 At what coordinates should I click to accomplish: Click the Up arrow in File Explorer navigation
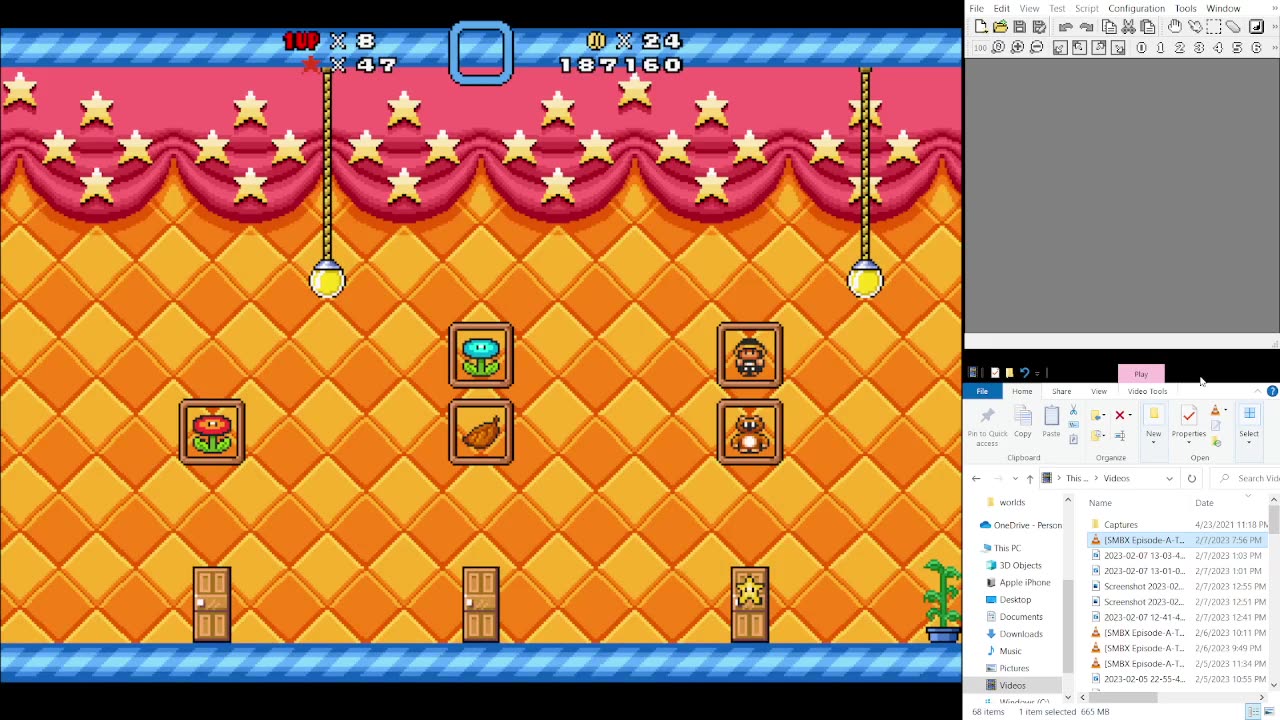click(x=1029, y=479)
